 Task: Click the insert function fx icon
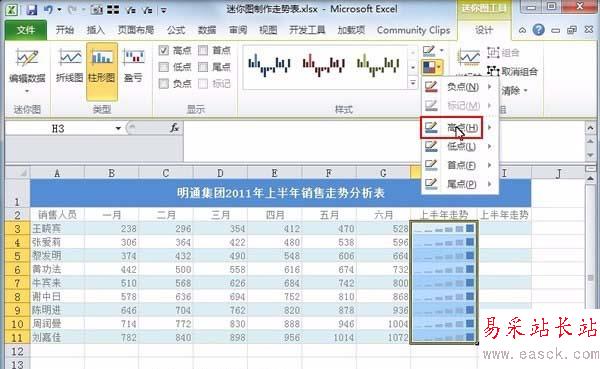(174, 128)
